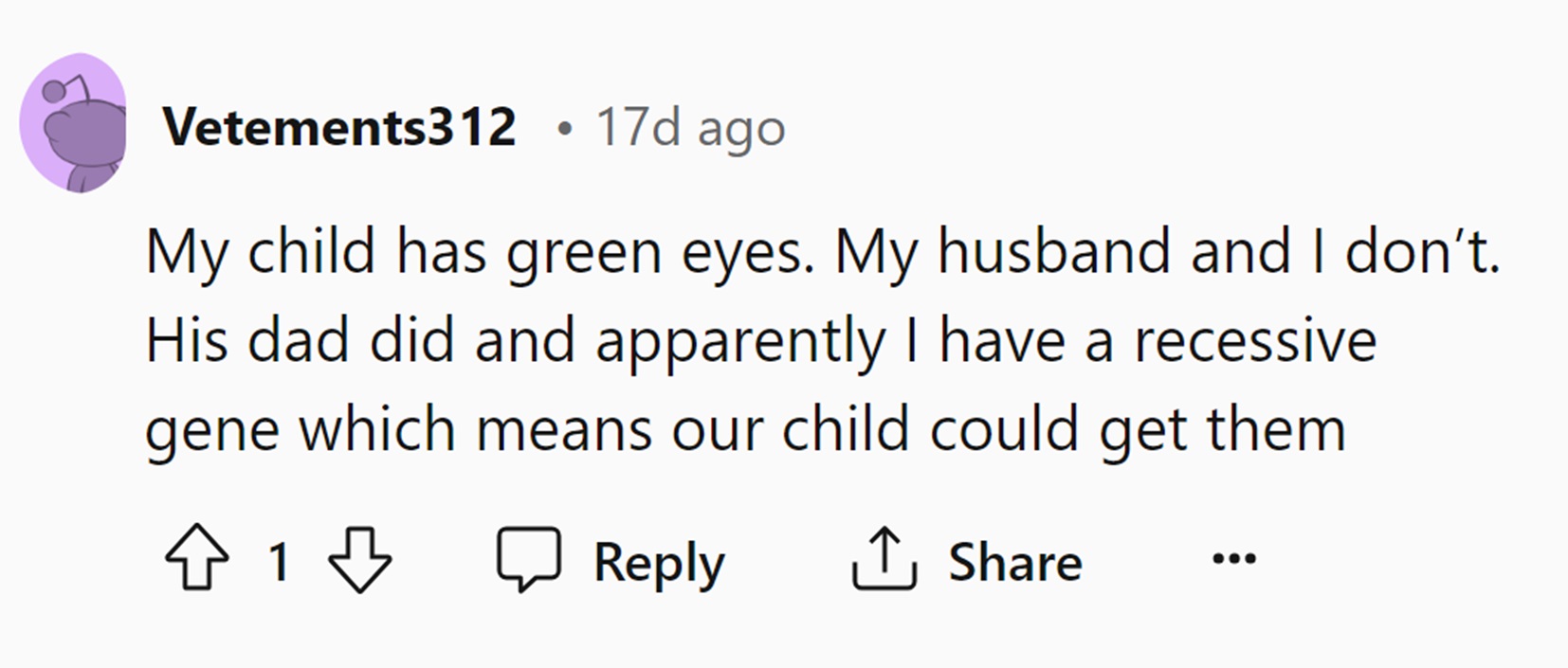Viewport: 1568px width, 668px height.
Task: Click the speech bubble reply icon
Action: pyautogui.click(x=529, y=560)
